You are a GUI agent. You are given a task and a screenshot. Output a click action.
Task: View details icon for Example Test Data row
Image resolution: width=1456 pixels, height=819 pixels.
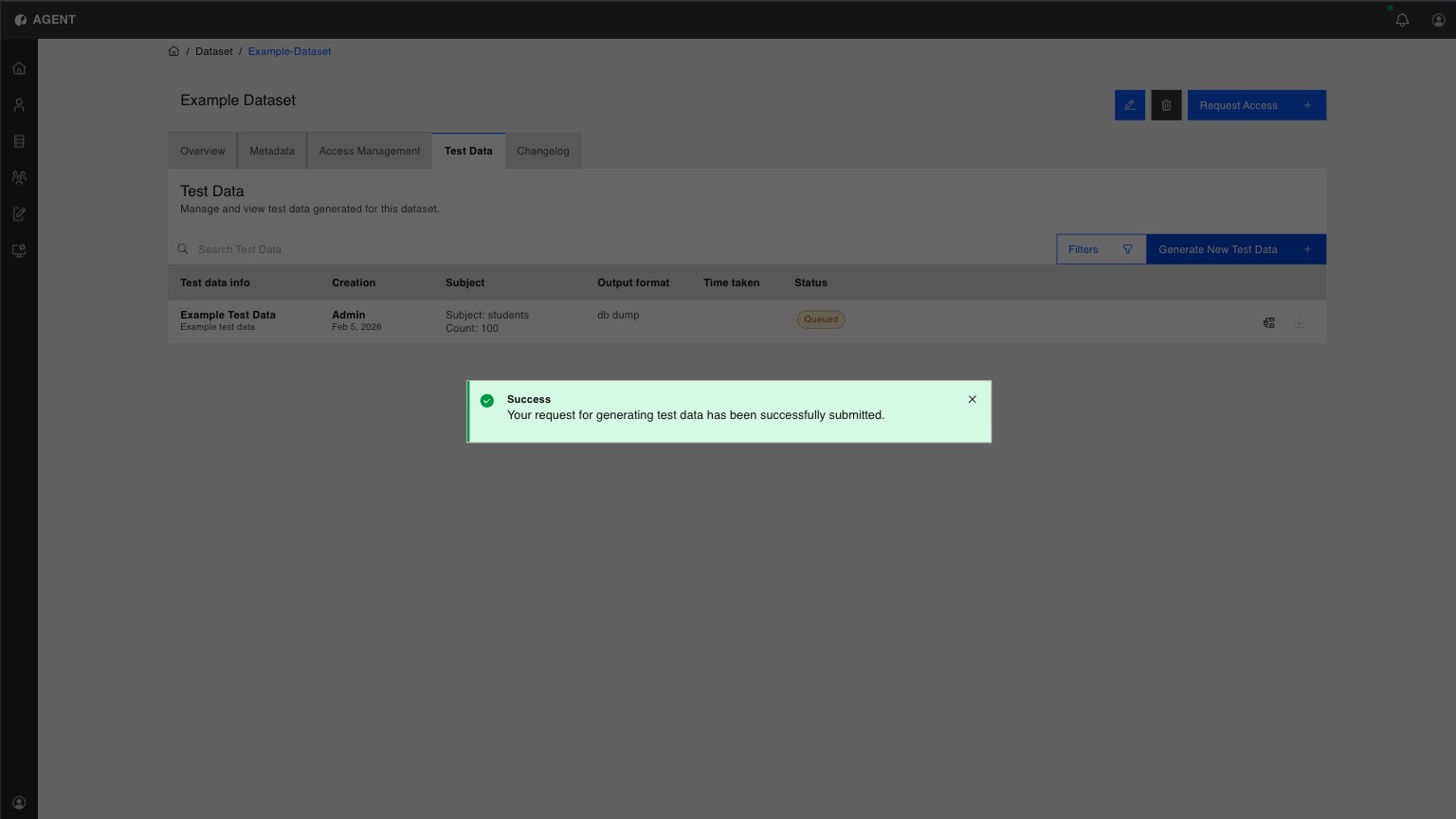1269,322
